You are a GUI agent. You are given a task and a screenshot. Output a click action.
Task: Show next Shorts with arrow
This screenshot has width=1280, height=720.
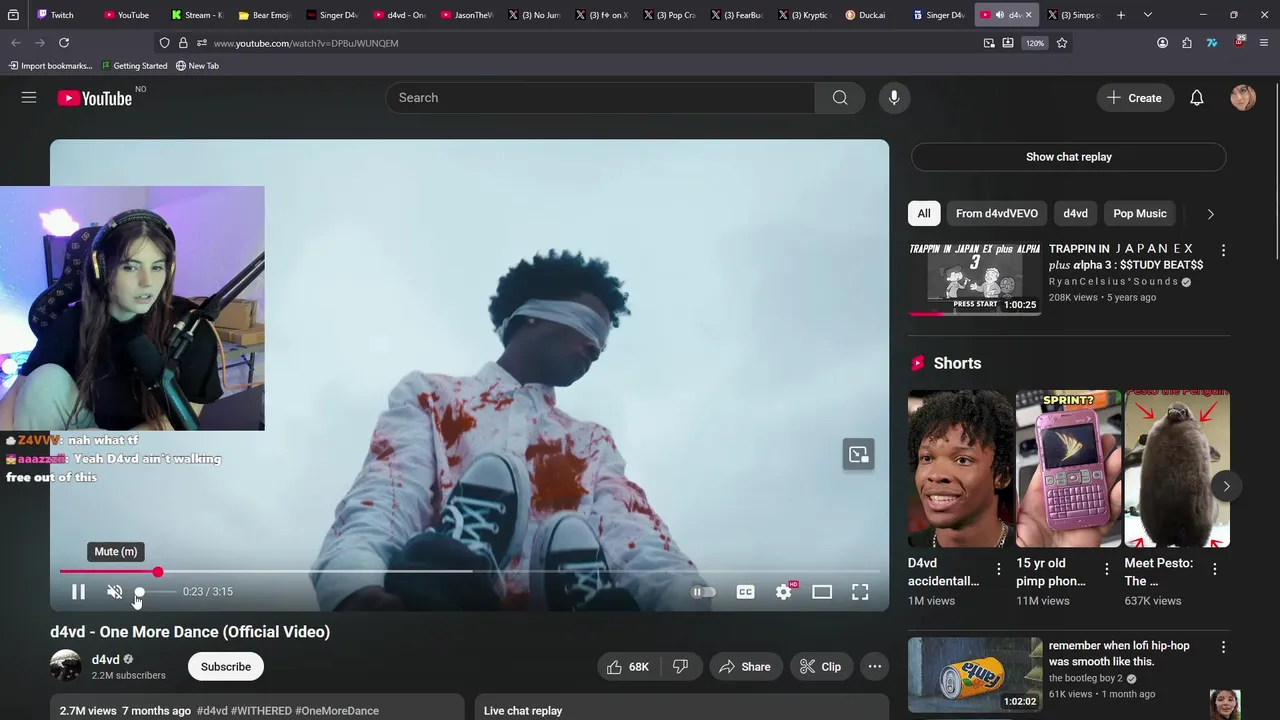pos(1226,486)
